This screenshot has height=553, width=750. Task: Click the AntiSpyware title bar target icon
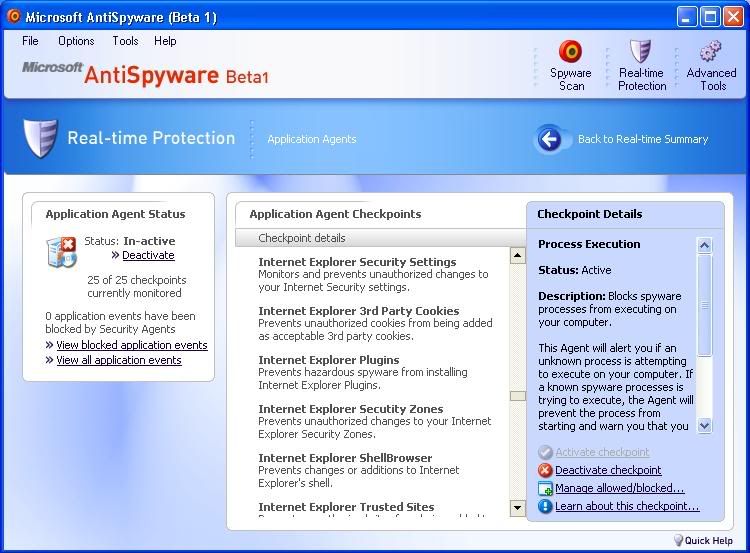(14, 16)
